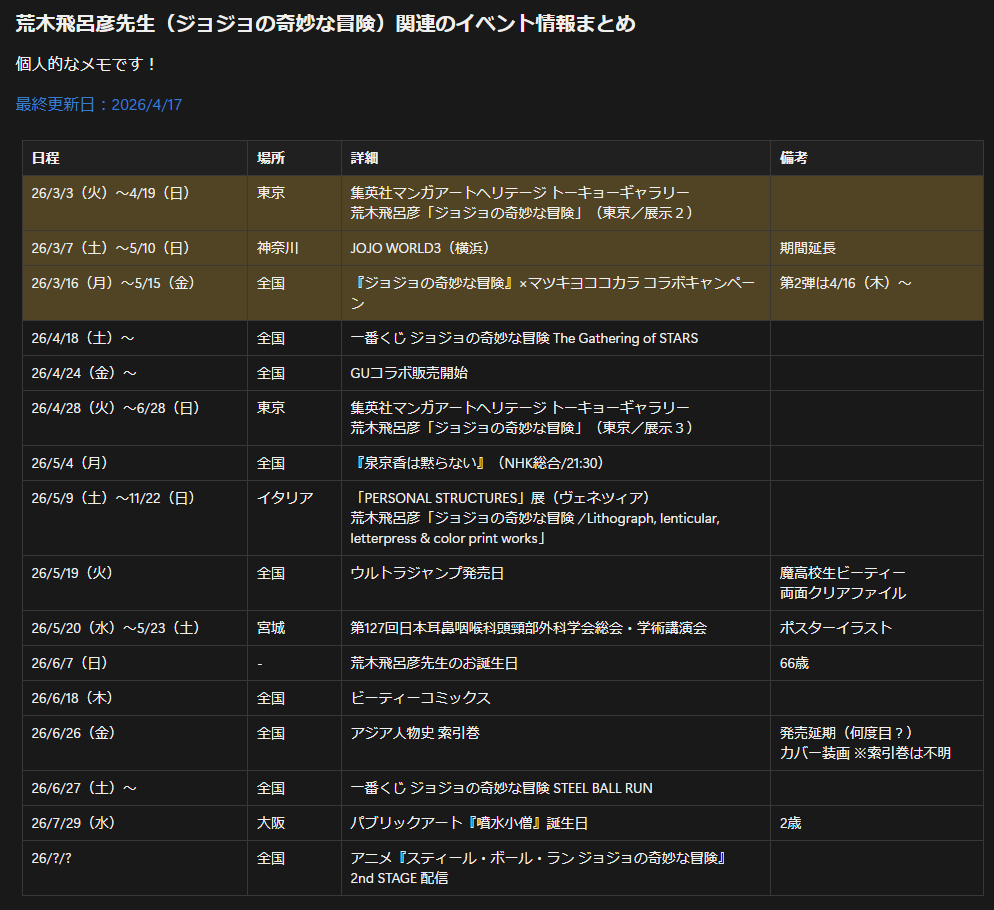This screenshot has height=910, width=994.
Task: Select date cell 26/3/16（月）～5/15（金）
Action: pyautogui.click(x=135, y=293)
